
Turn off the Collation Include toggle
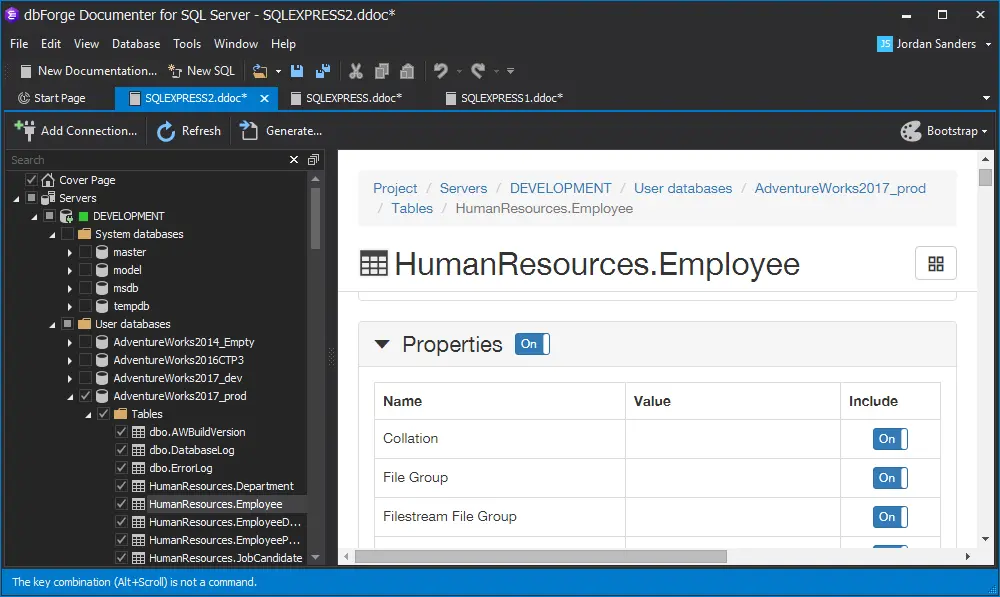(889, 439)
